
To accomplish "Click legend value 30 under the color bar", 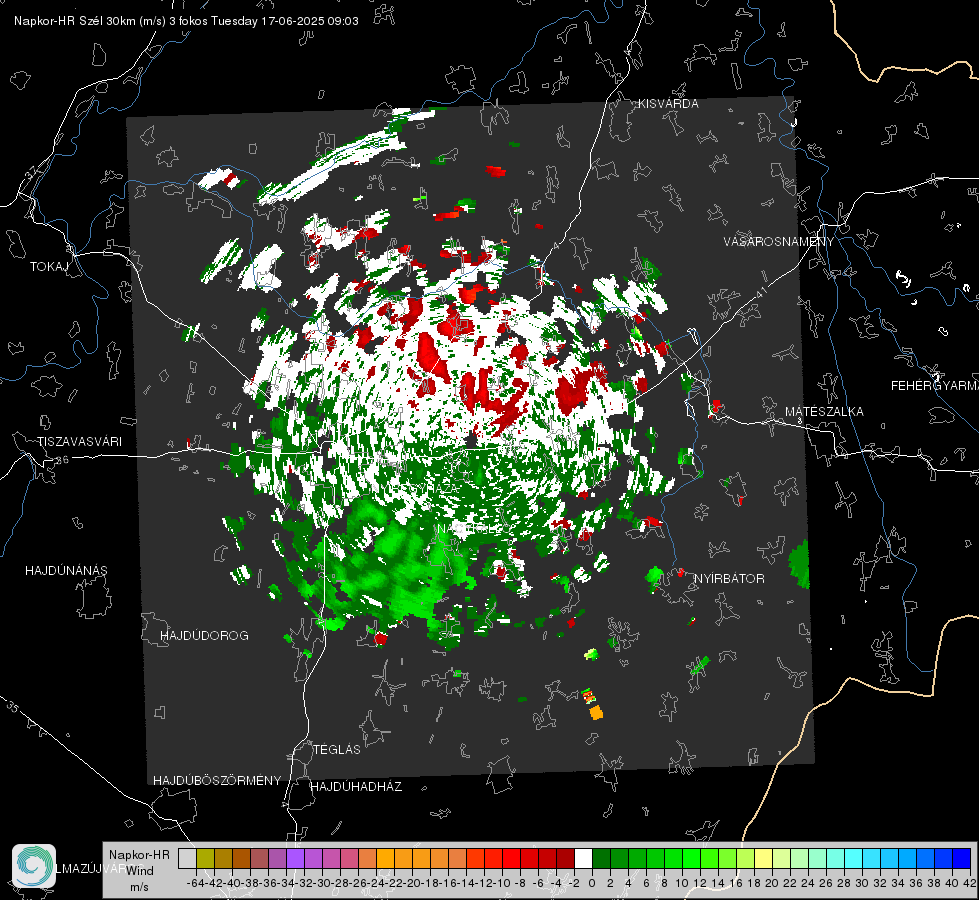I will click(x=862, y=883).
